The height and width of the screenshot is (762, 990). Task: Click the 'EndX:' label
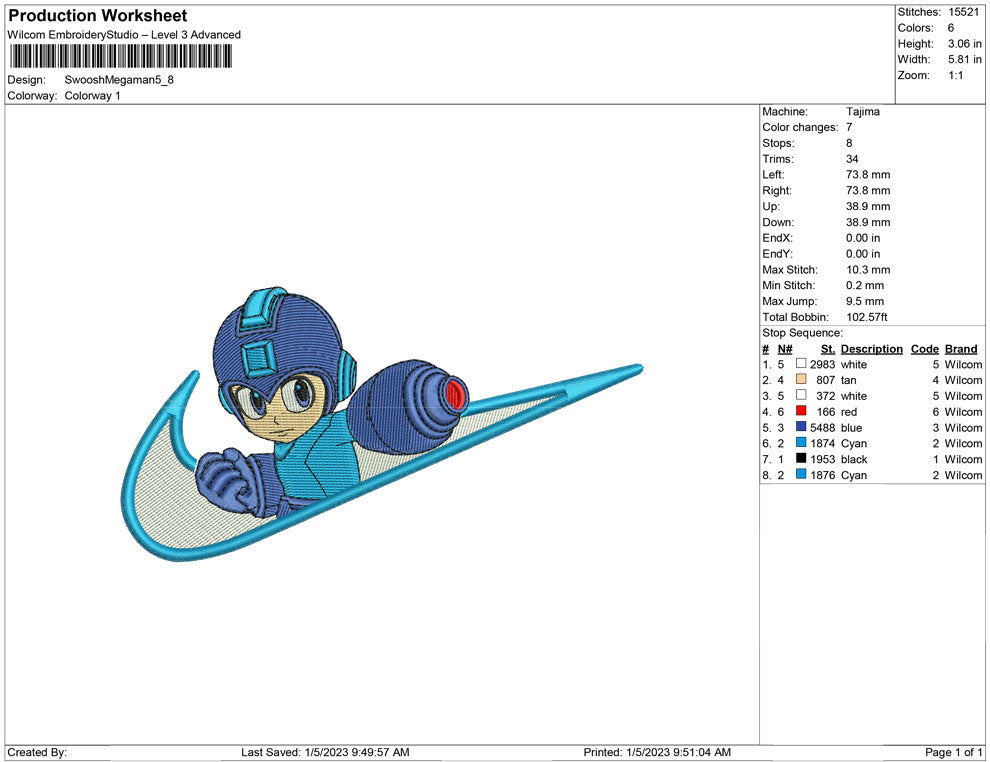pyautogui.click(x=777, y=237)
